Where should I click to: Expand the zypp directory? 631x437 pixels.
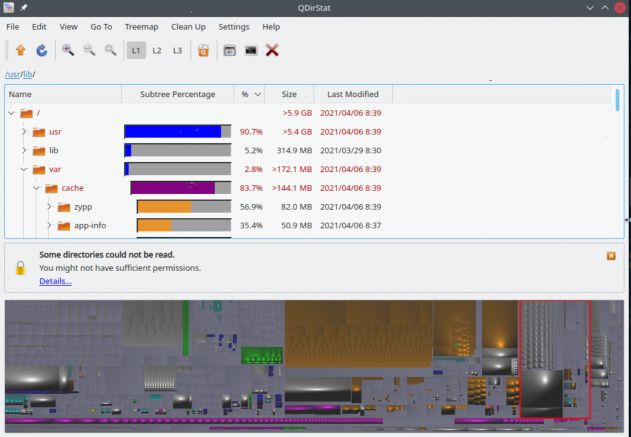coord(49,207)
